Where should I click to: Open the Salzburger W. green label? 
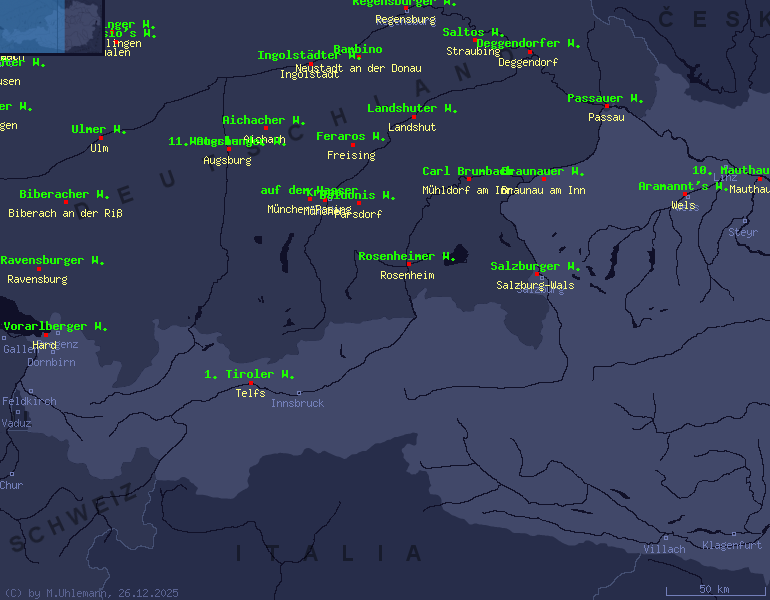coord(535,266)
